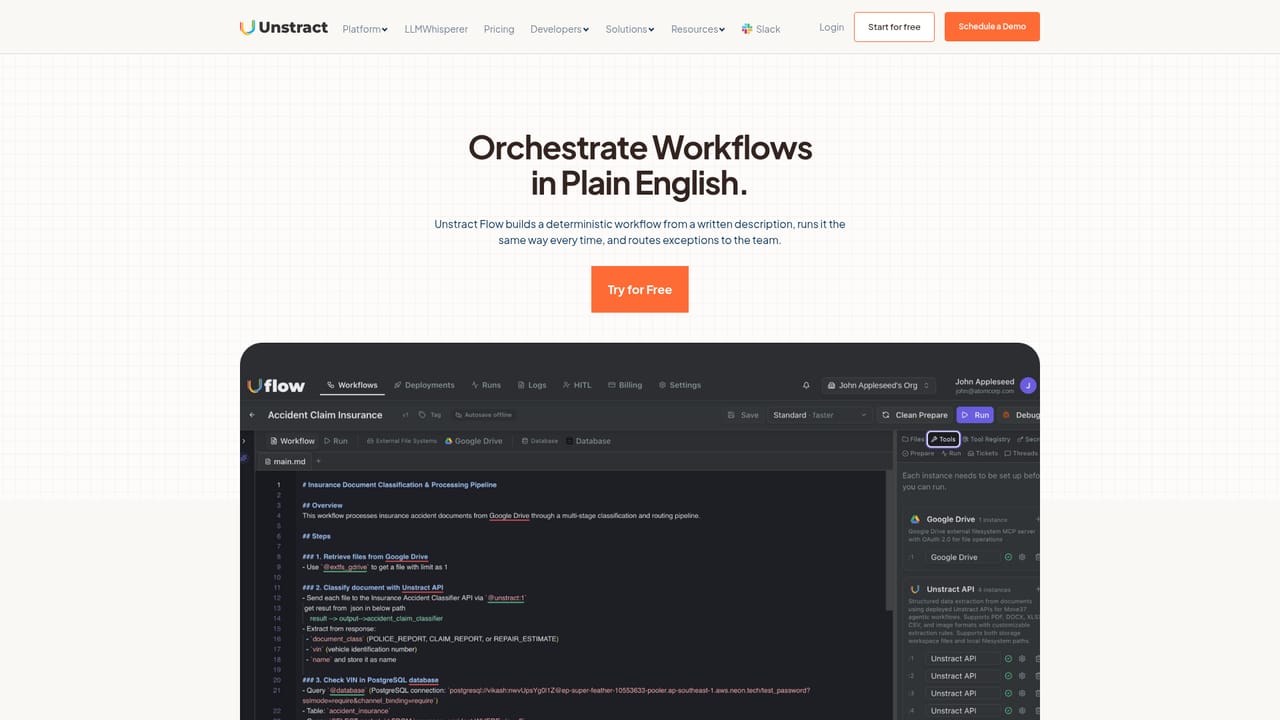This screenshot has width=1280, height=720.
Task: Open the Resources dropdown menu
Action: [698, 29]
